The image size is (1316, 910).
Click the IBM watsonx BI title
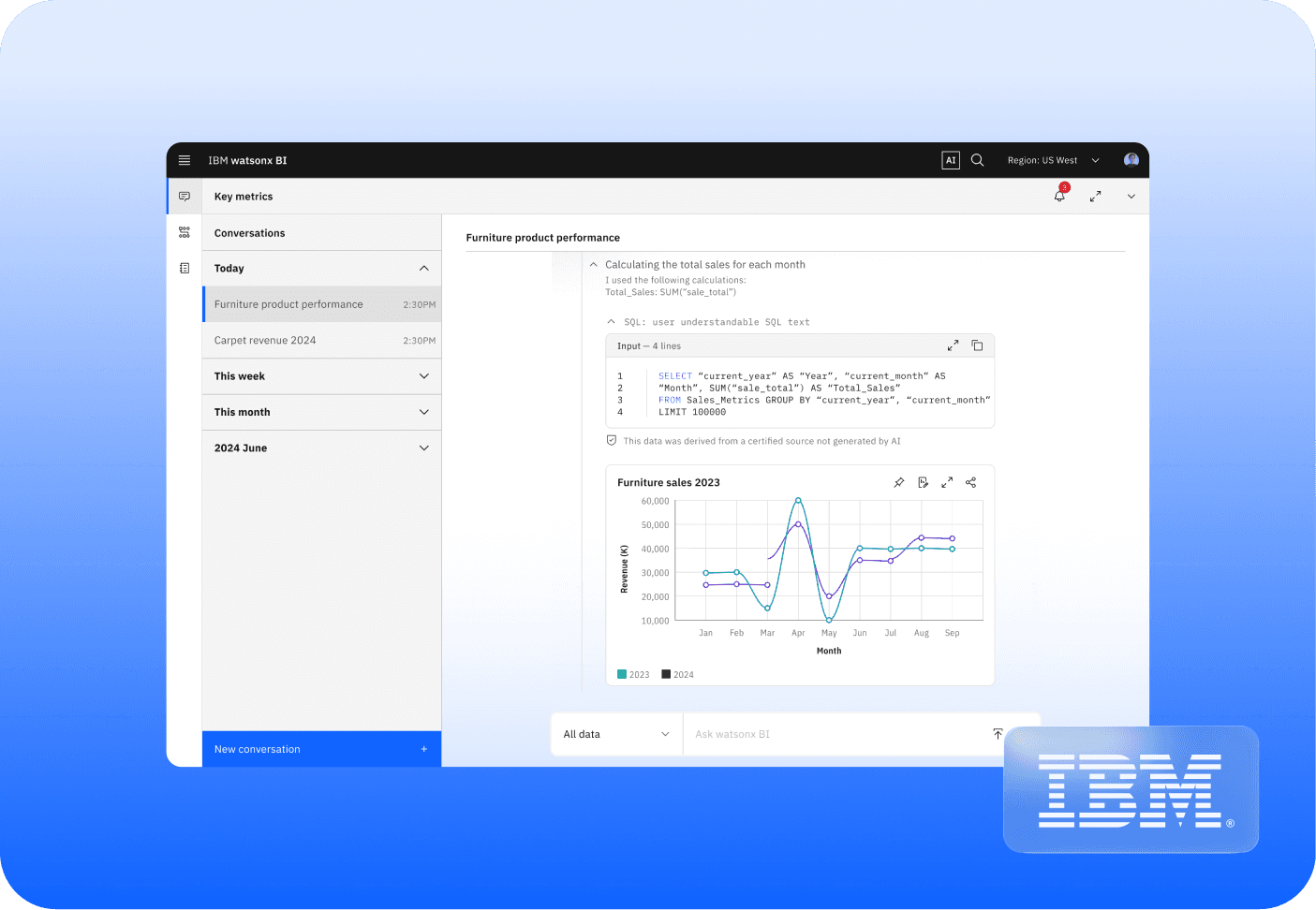coord(247,160)
